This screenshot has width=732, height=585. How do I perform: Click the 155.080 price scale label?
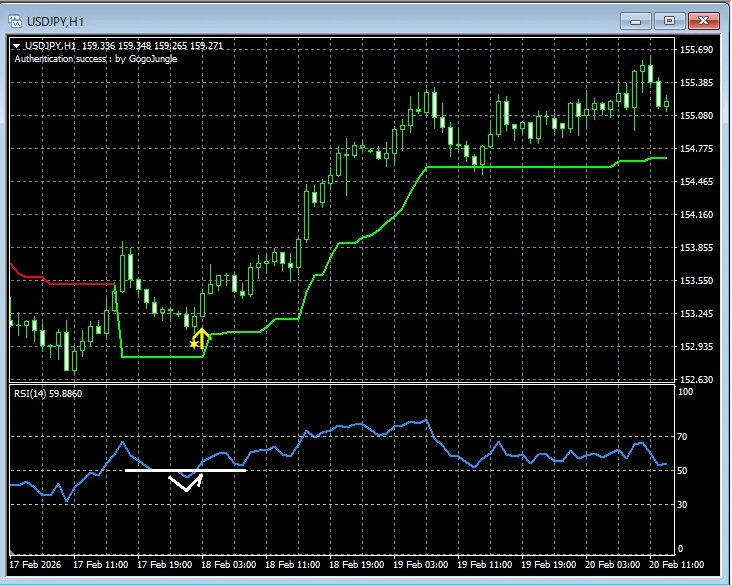(x=697, y=116)
